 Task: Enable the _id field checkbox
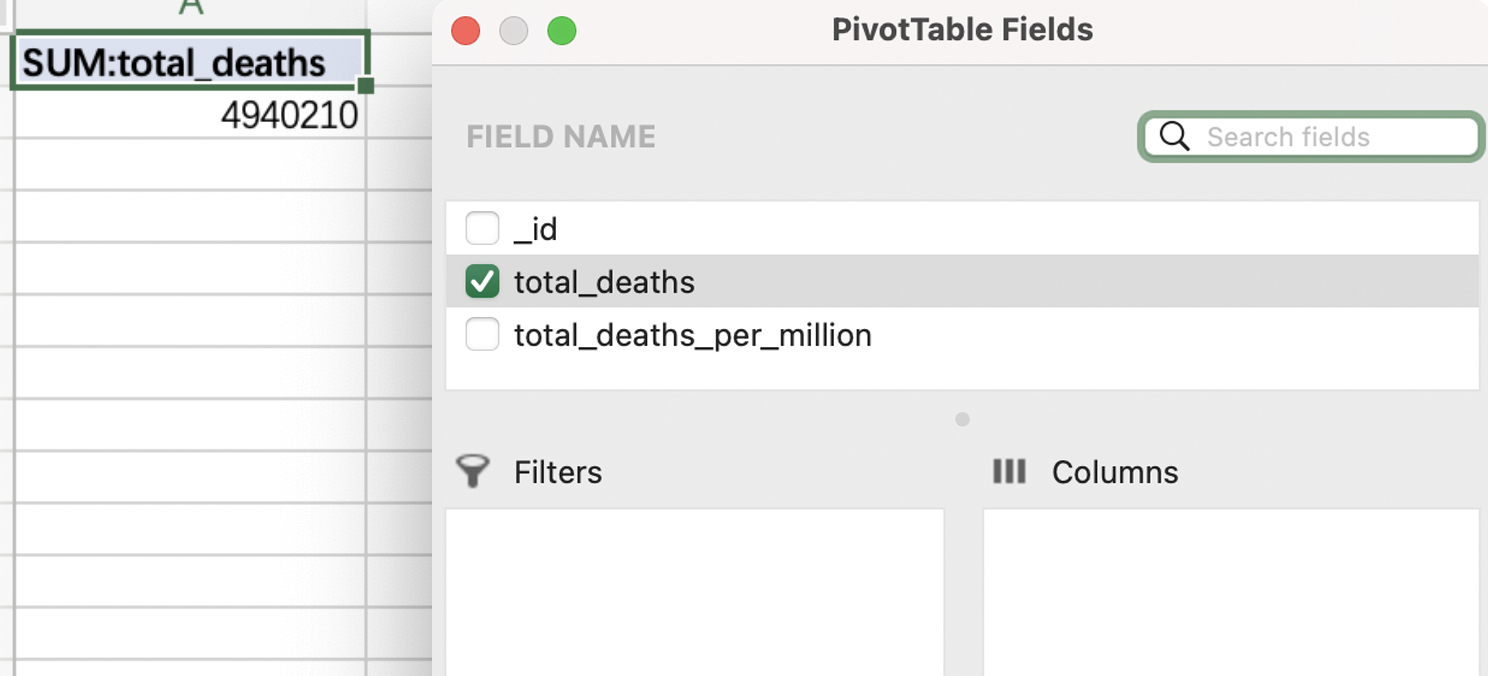pyautogui.click(x=482, y=229)
